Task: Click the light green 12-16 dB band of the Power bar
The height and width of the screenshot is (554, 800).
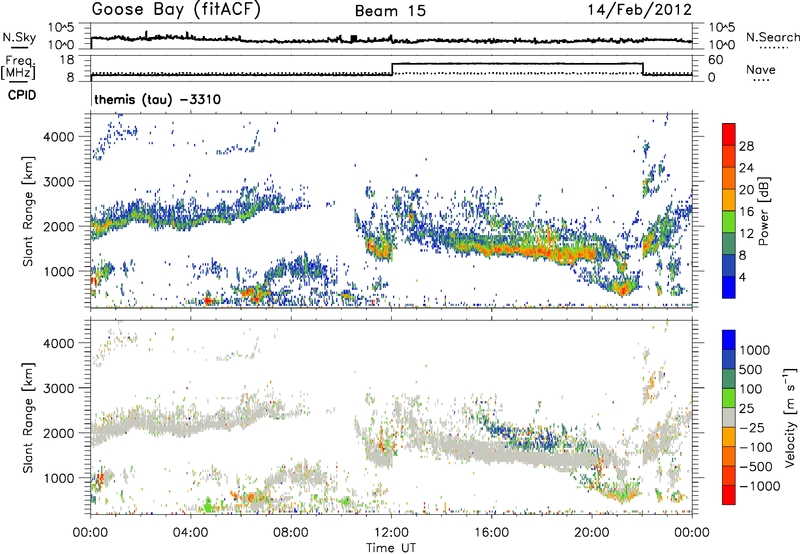Action: pos(729,222)
